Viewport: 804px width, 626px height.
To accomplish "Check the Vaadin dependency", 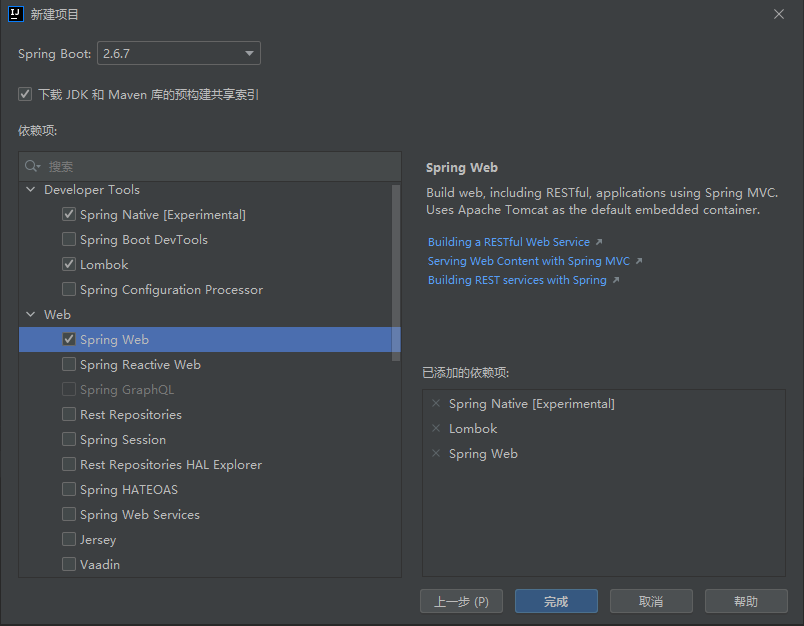I will pyautogui.click(x=69, y=564).
